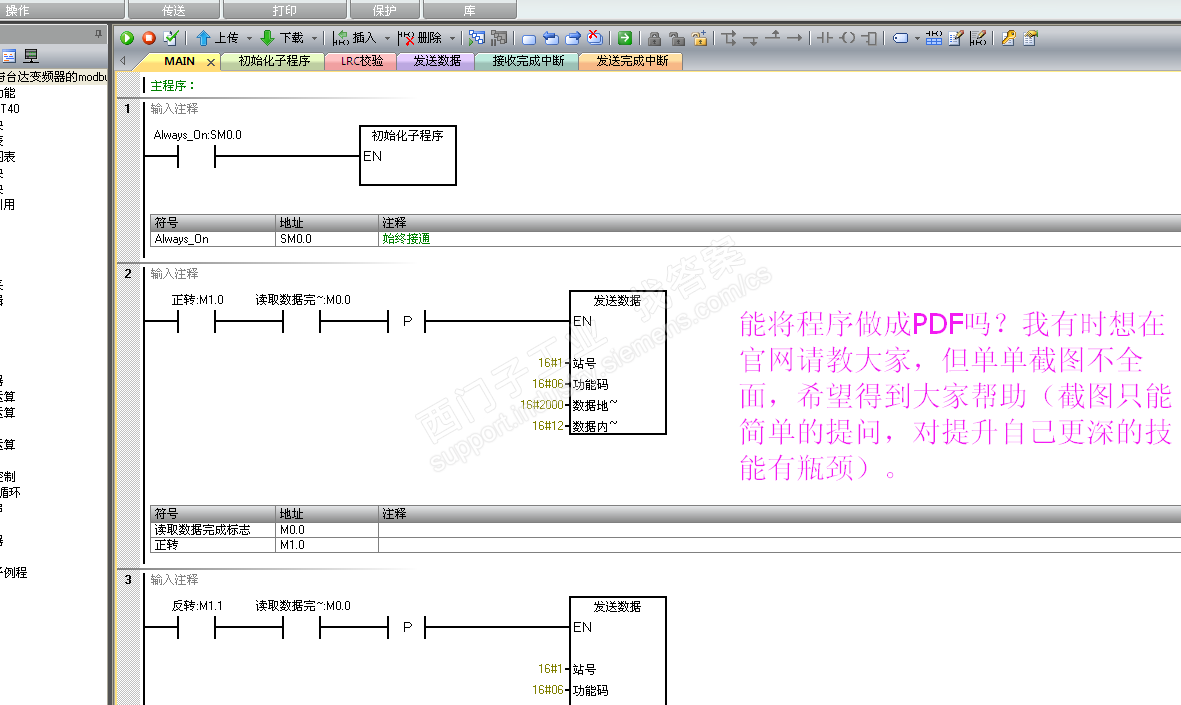Click the POU properties hand icon
Image resolution: width=1181 pixels, height=705 pixels.
point(1030,38)
